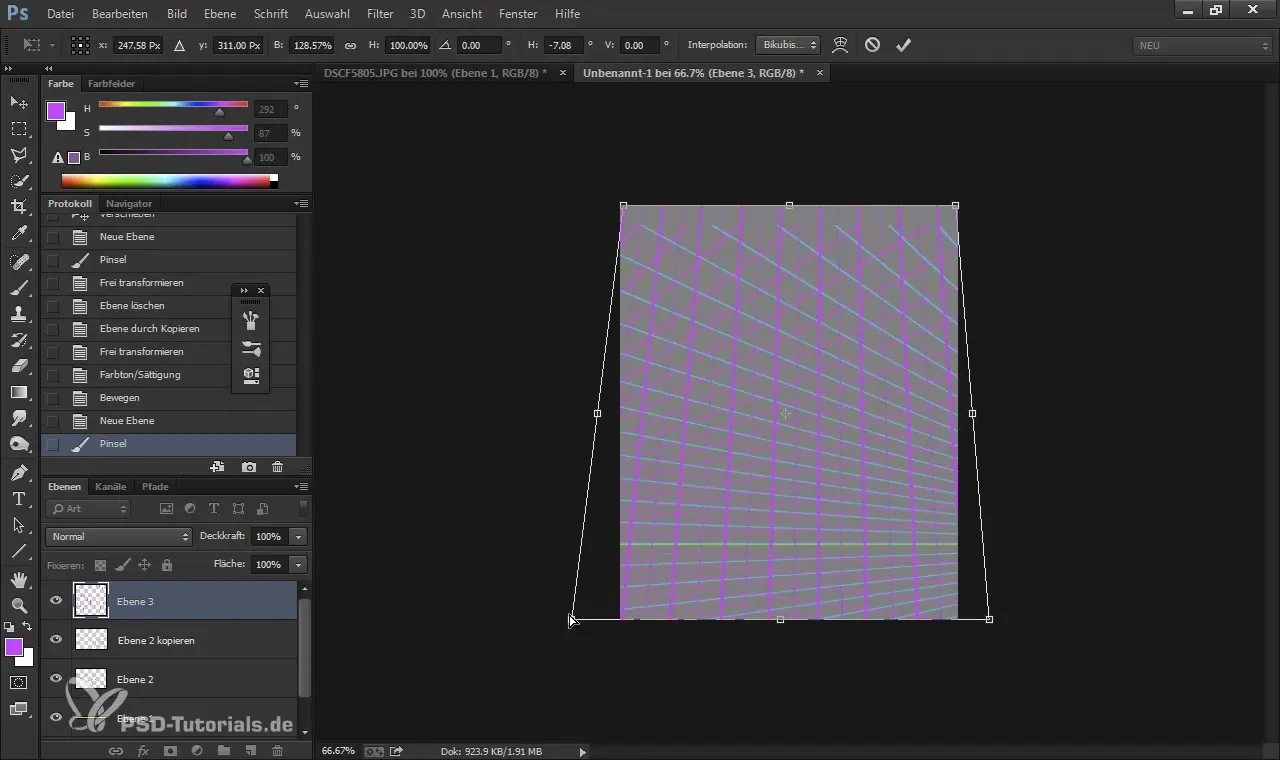Select the Horizontal Type tool
The width and height of the screenshot is (1280, 760).
(x=19, y=498)
